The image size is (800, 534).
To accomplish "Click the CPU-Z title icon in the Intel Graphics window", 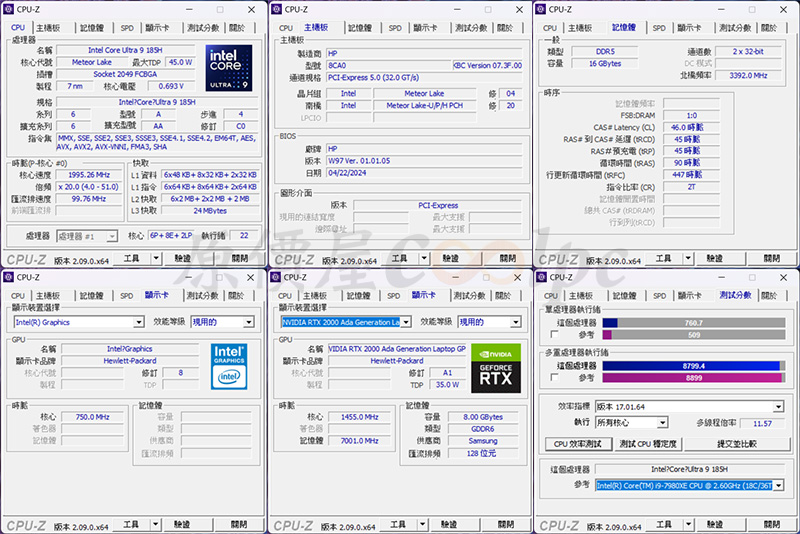I will tap(9, 277).
